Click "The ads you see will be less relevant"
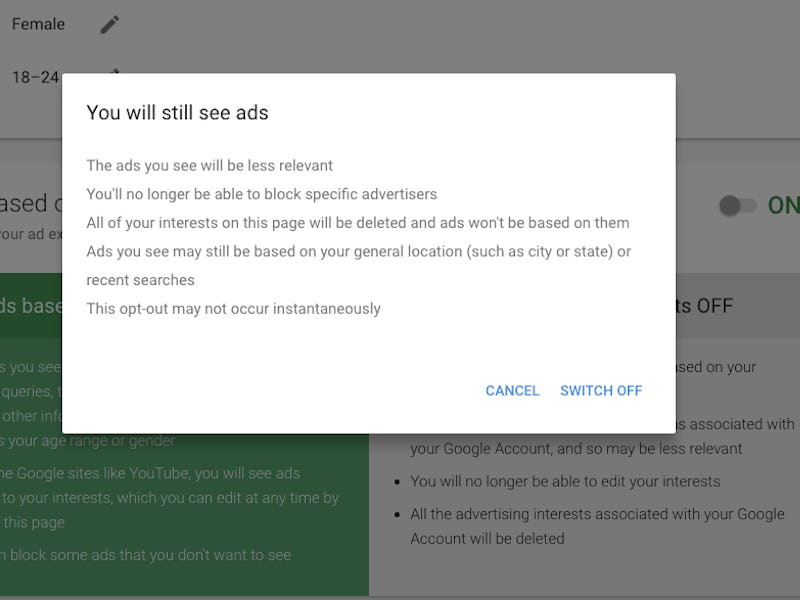 (209, 166)
